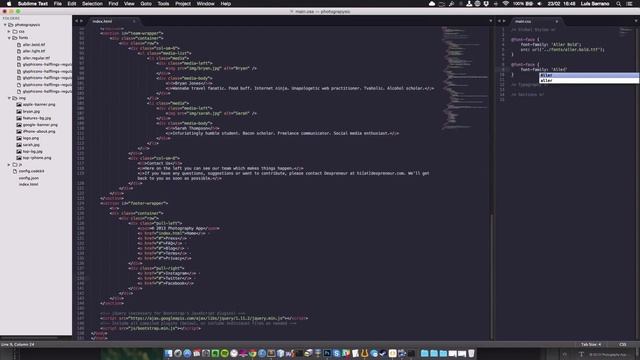Click the volume menu bar icon
Viewport: 640px width, 360px height.
(540, 4)
